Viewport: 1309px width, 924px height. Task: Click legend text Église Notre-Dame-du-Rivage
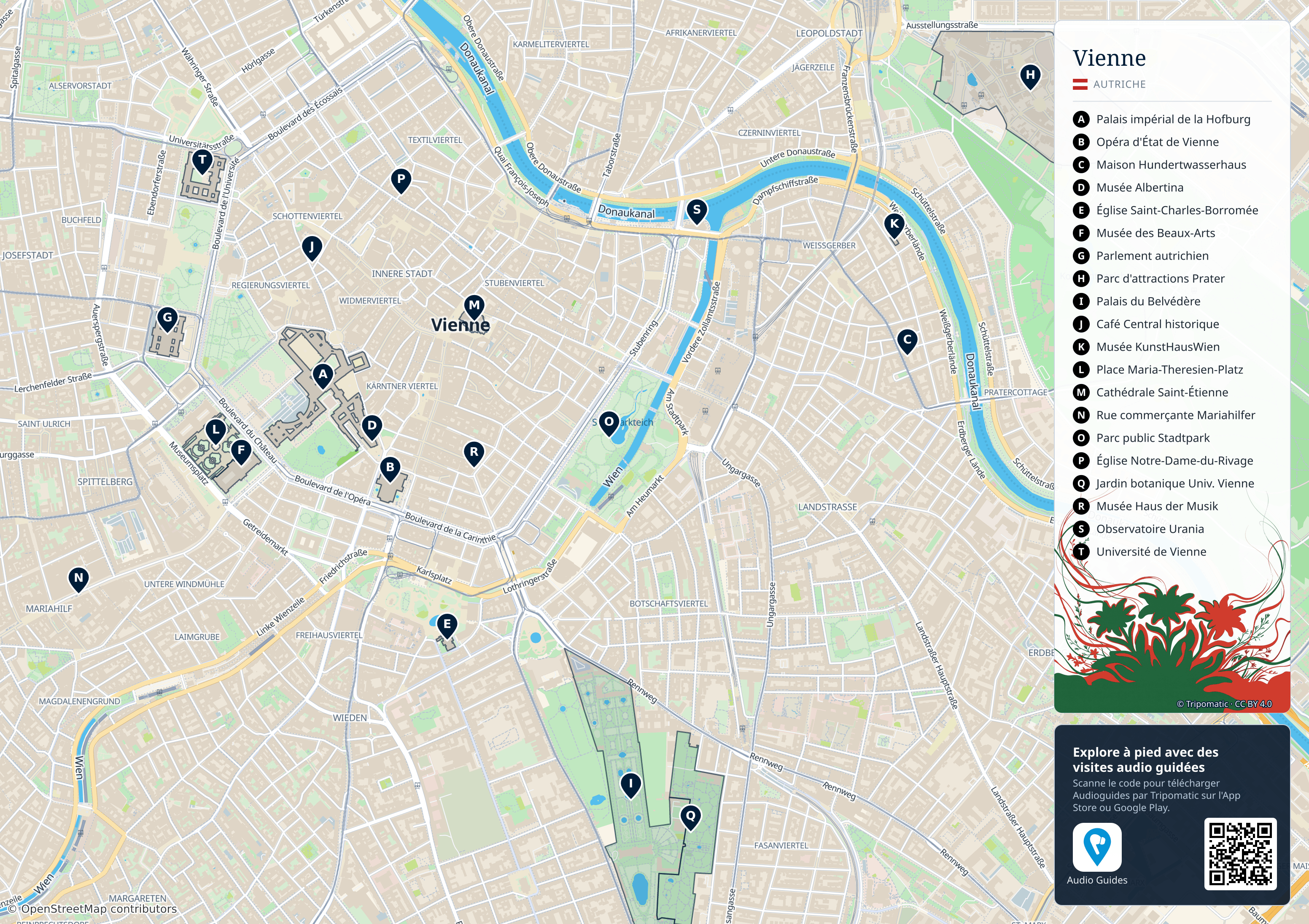pyautogui.click(x=1174, y=461)
